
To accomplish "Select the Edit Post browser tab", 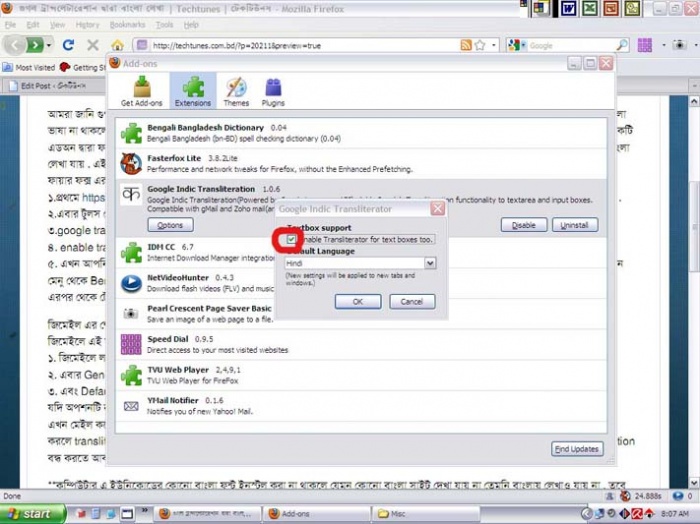I will click(53, 86).
